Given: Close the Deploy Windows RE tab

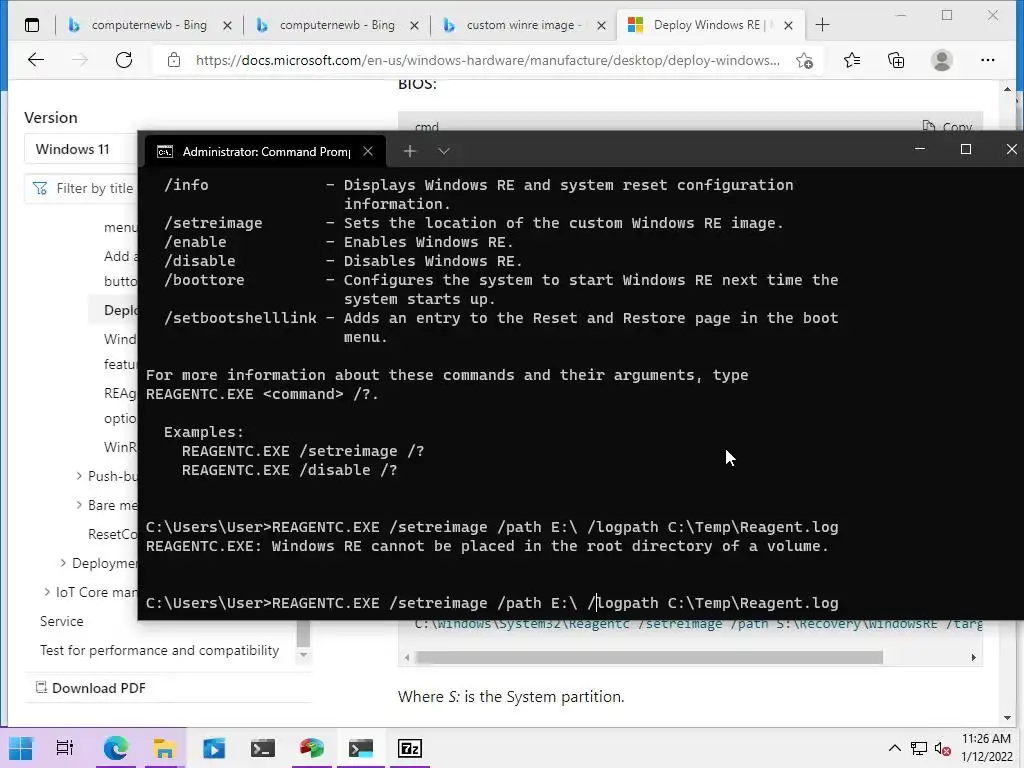Looking at the screenshot, I should [x=788, y=25].
